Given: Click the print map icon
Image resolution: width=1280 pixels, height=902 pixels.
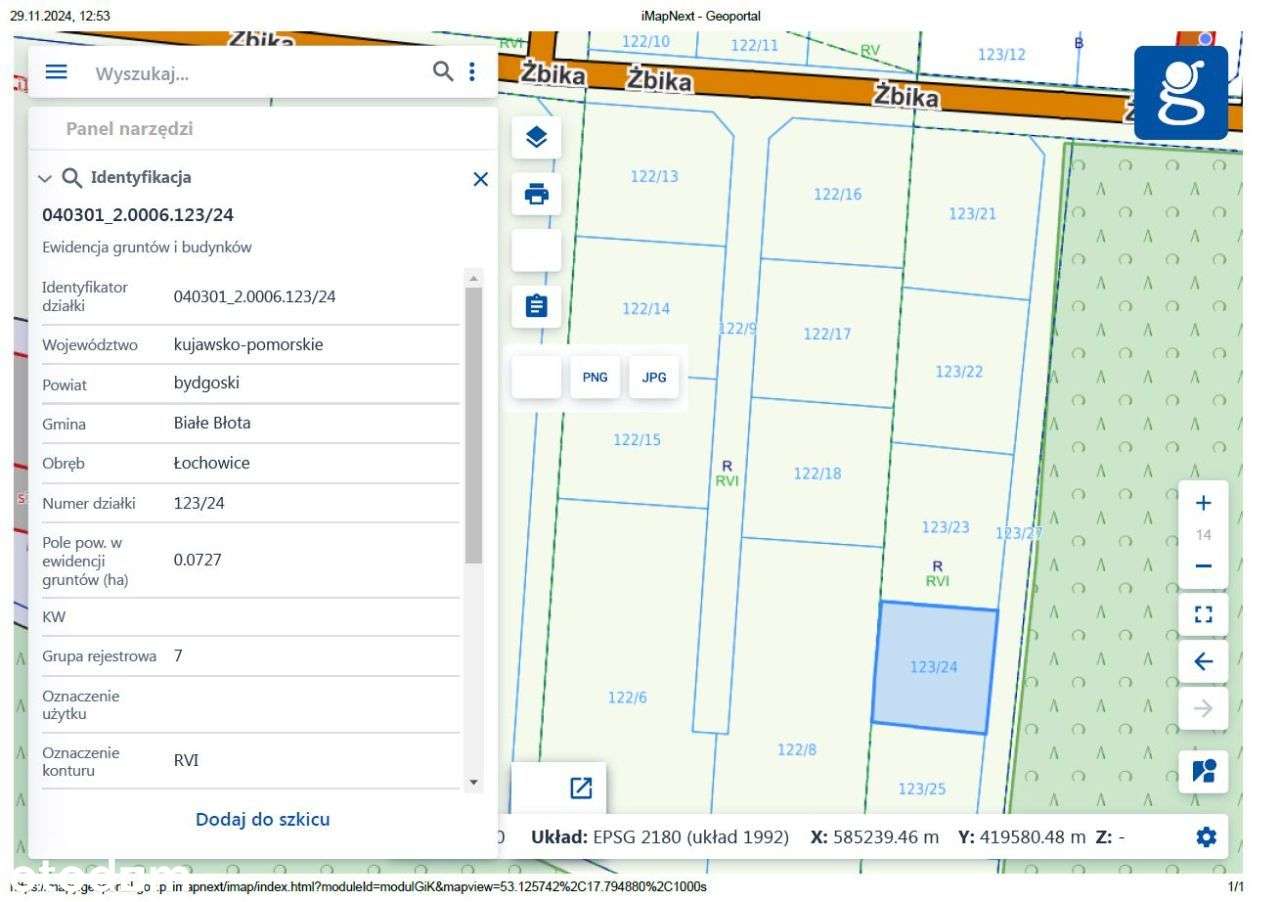Looking at the screenshot, I should pos(537,194).
